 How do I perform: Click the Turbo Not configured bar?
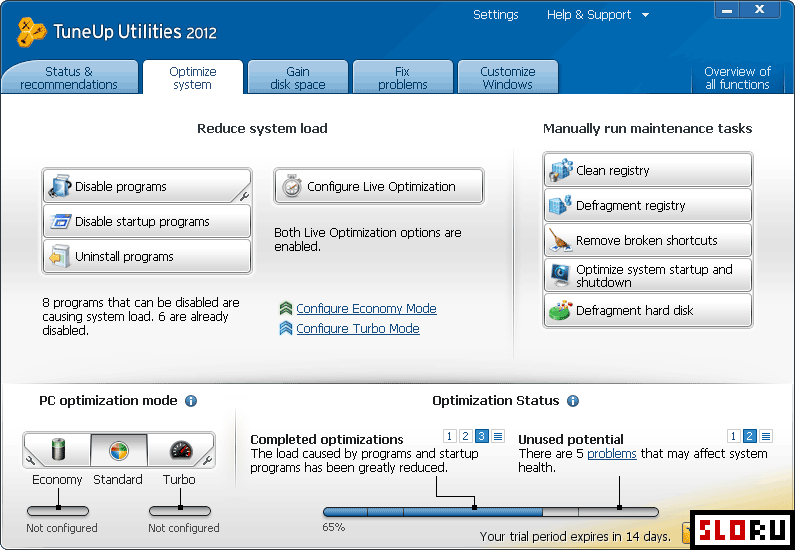tap(180, 511)
